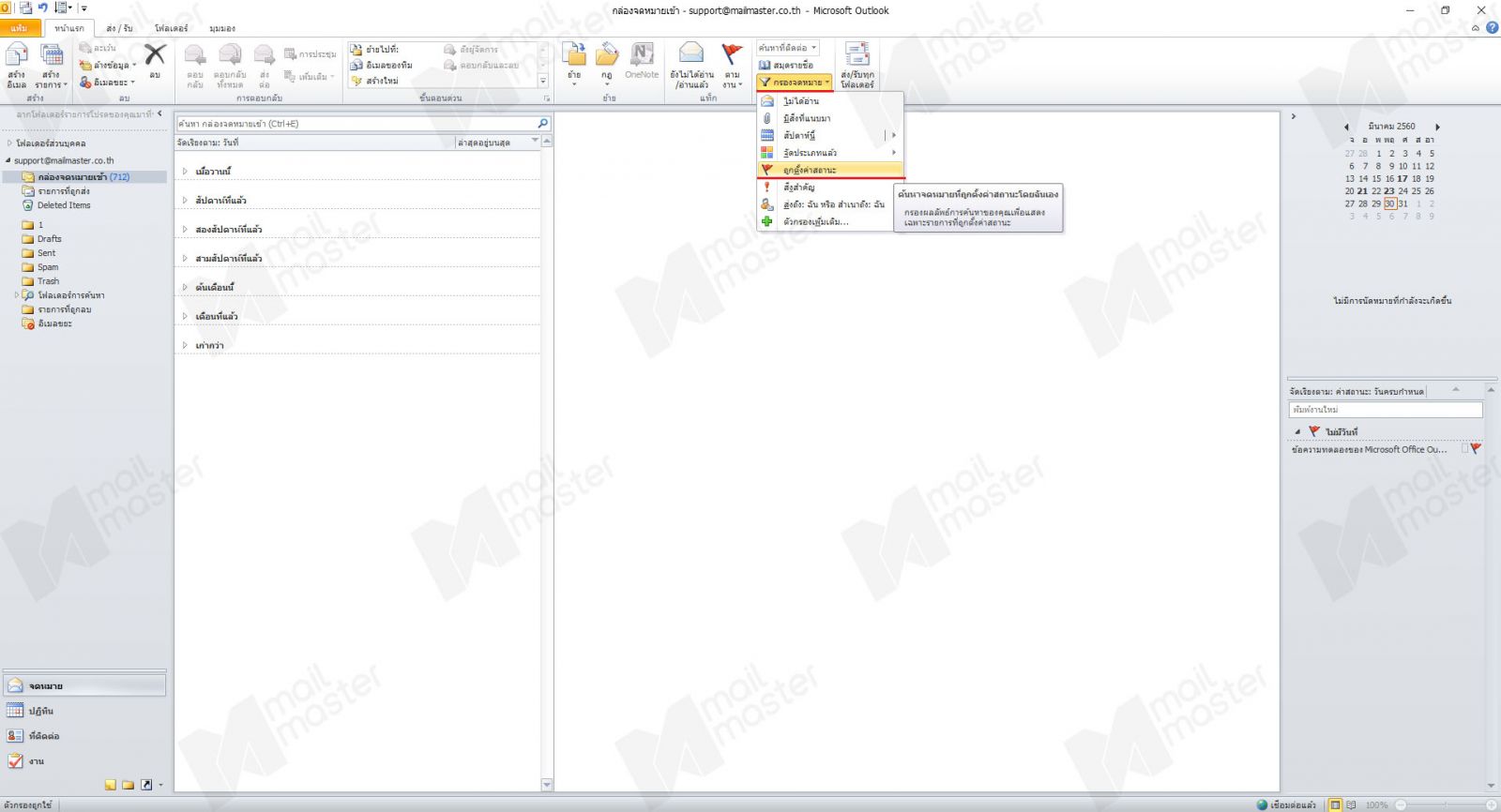Tick the checkbox on the Microsoft Office Outlook task
Screen dimensions: 1501x812
[x=1464, y=449]
